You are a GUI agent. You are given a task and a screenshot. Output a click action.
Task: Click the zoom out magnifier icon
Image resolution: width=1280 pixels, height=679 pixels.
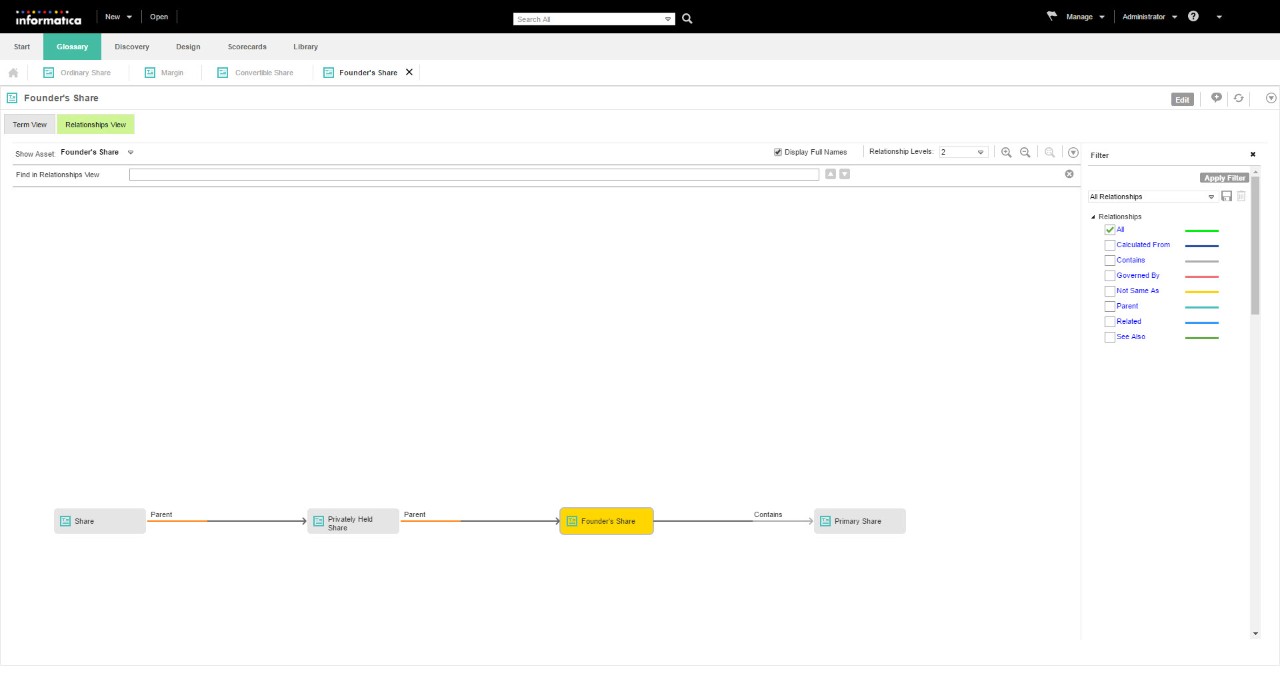1025,152
